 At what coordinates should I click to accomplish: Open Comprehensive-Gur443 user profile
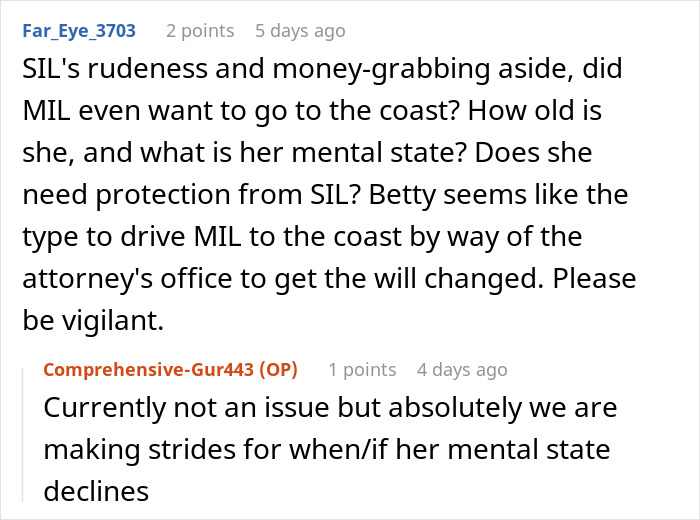click(148, 370)
